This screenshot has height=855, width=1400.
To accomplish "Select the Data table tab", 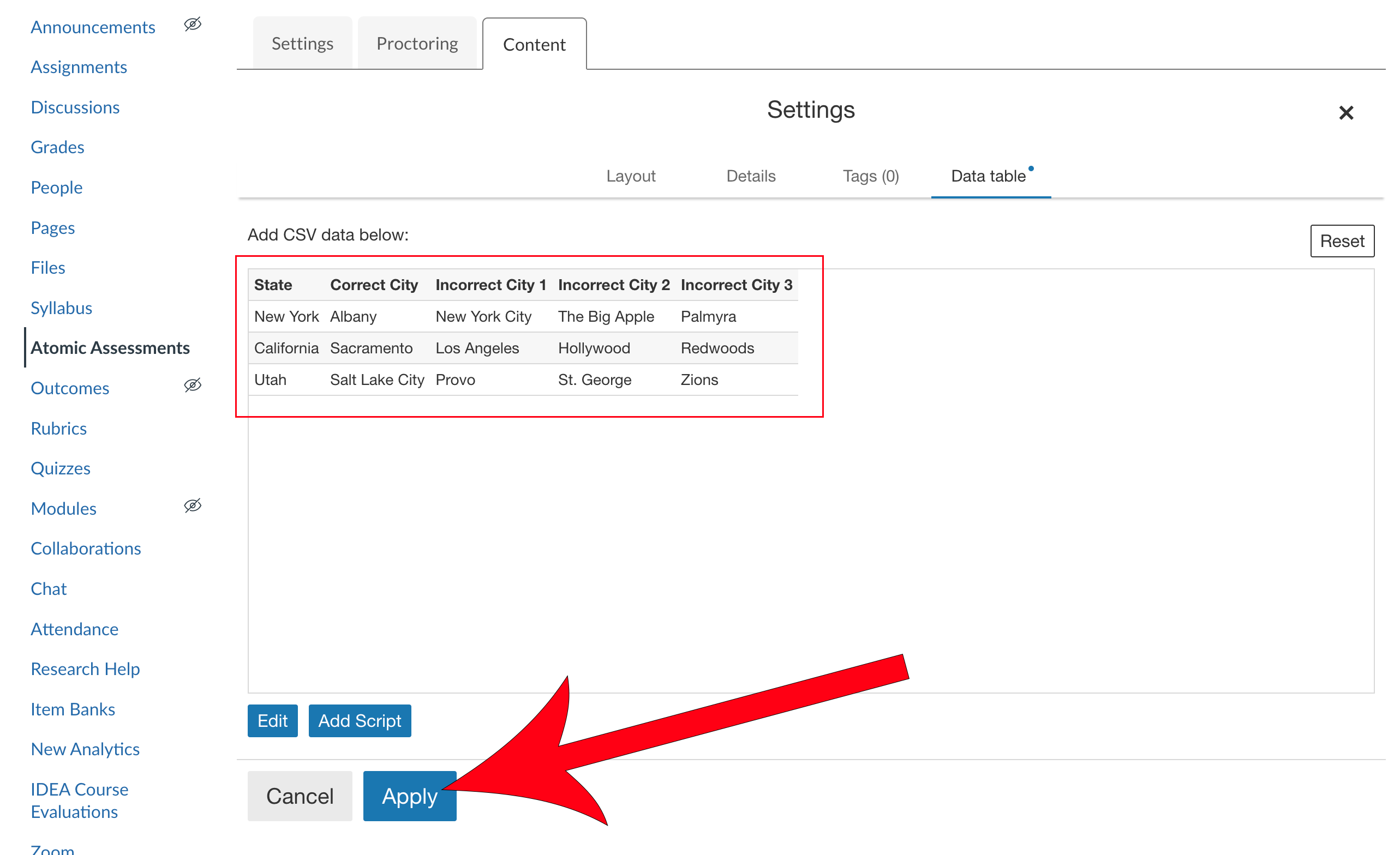I will pyautogui.click(x=989, y=176).
